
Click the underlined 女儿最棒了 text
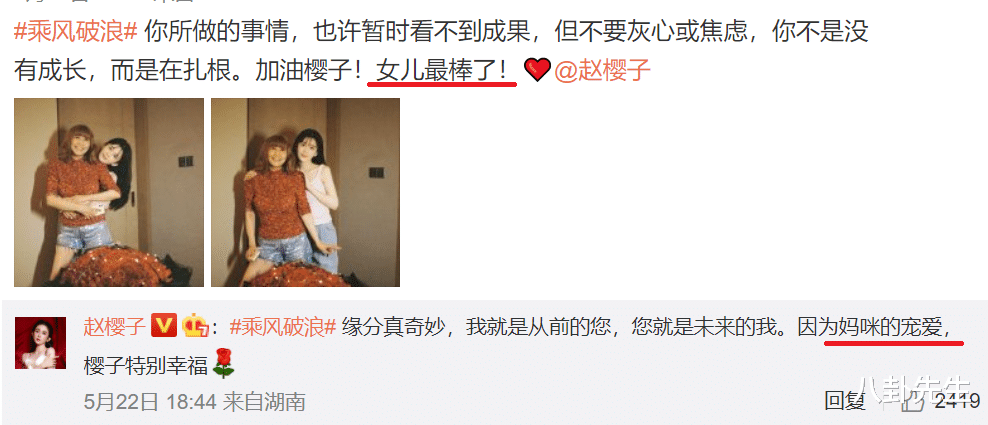(x=442, y=71)
